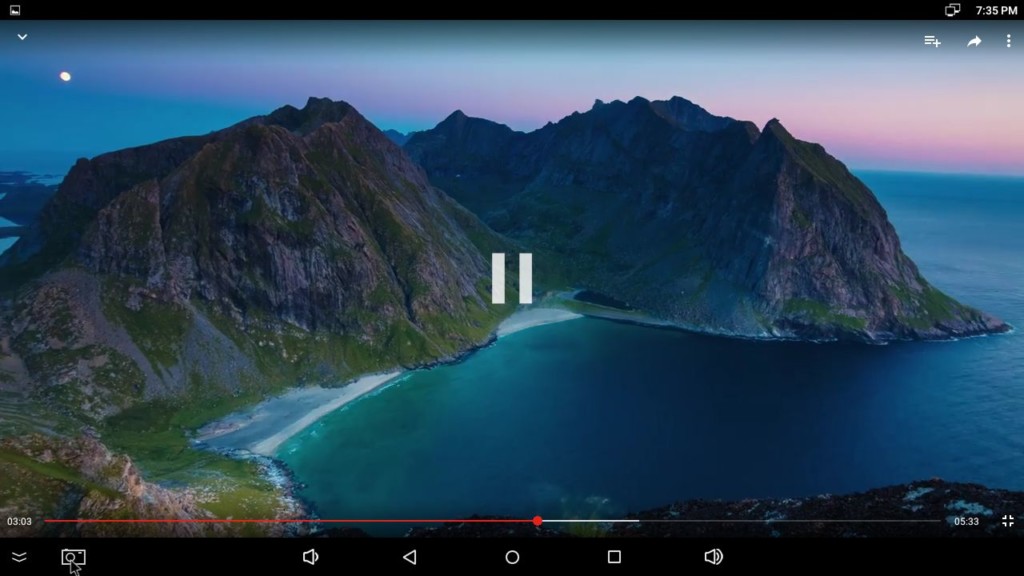This screenshot has height=576, width=1024.
Task: Exit fullscreen mode
Action: click(1007, 521)
